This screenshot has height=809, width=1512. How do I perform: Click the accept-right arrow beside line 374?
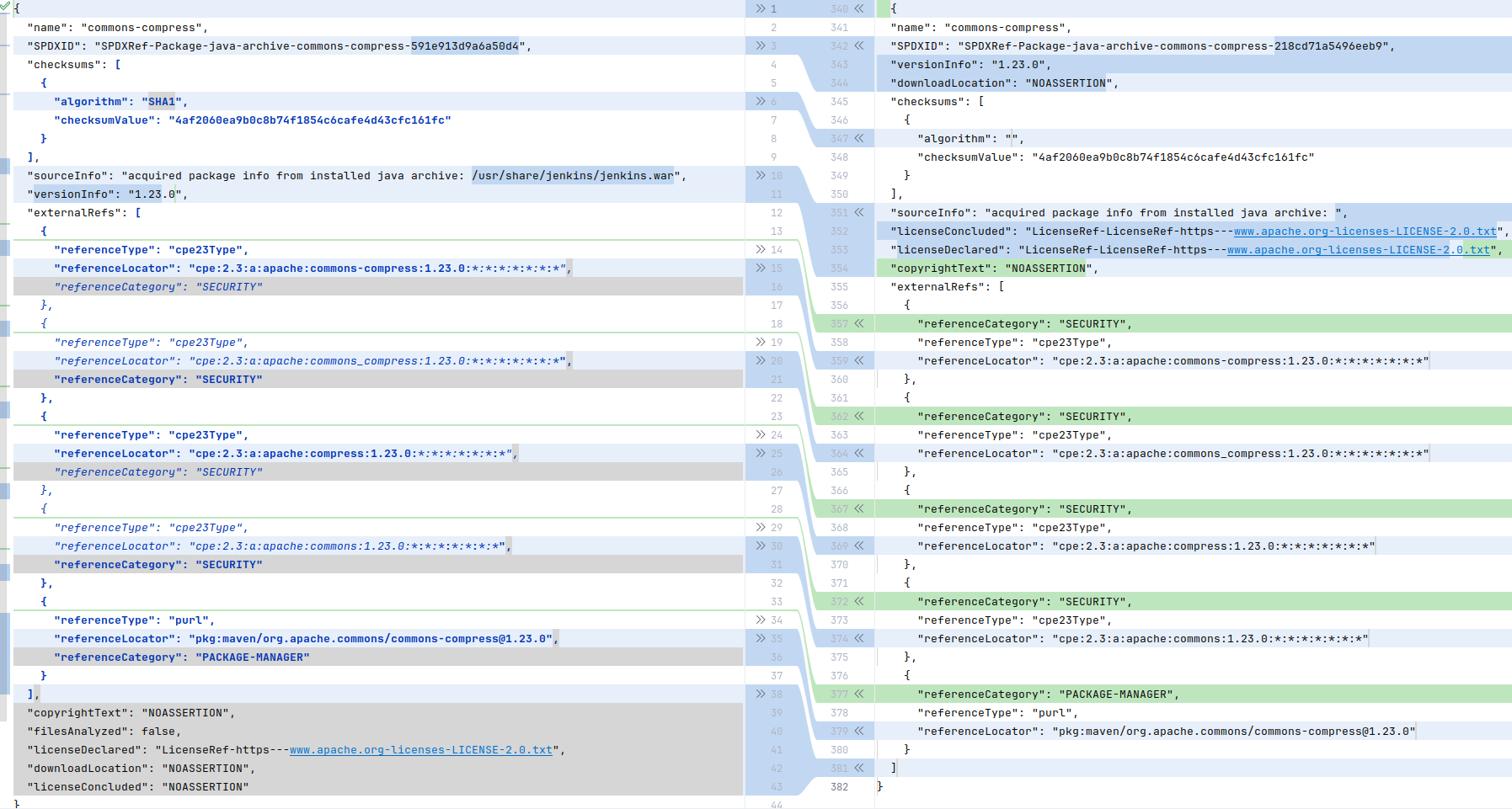click(x=859, y=638)
